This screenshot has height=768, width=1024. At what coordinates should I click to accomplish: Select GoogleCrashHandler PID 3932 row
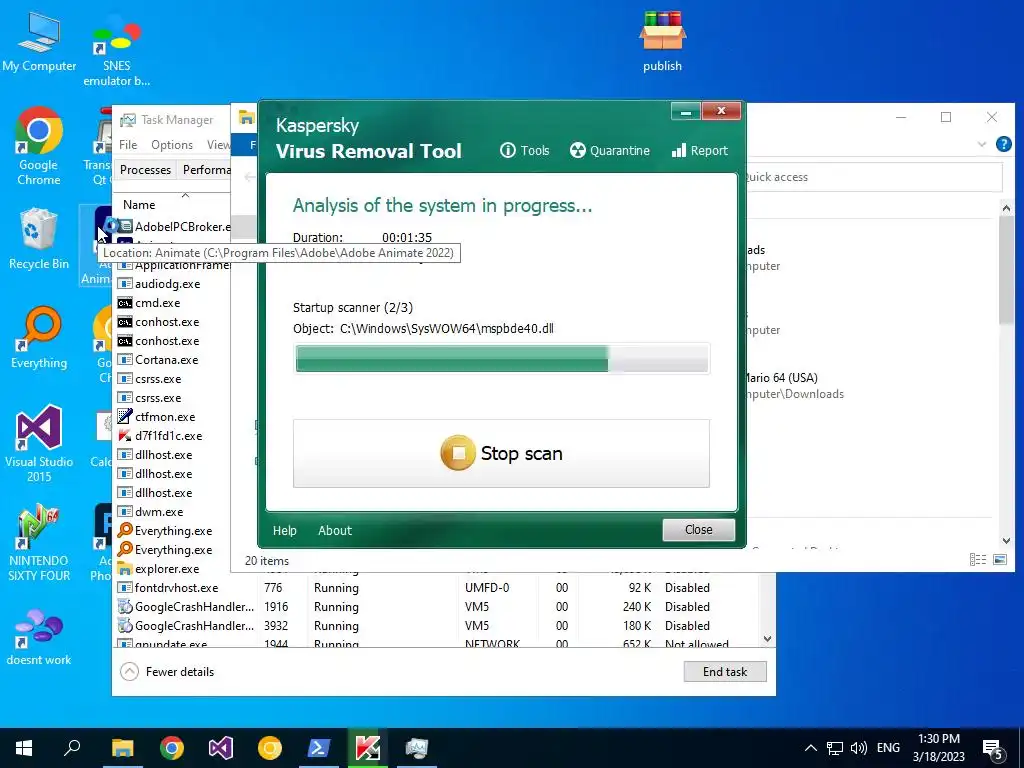(x=438, y=625)
